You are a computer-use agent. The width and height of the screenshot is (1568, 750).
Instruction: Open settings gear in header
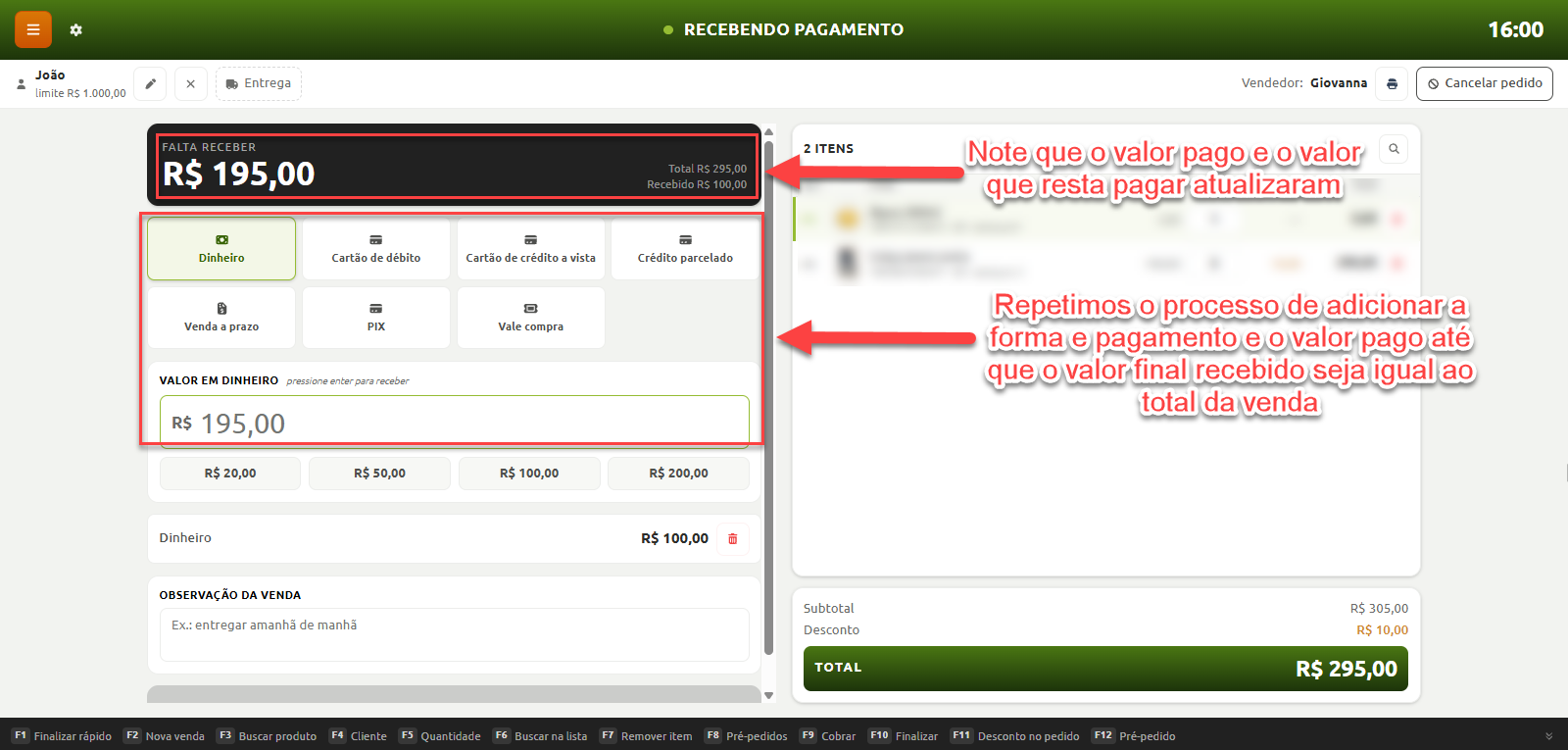[x=75, y=30]
